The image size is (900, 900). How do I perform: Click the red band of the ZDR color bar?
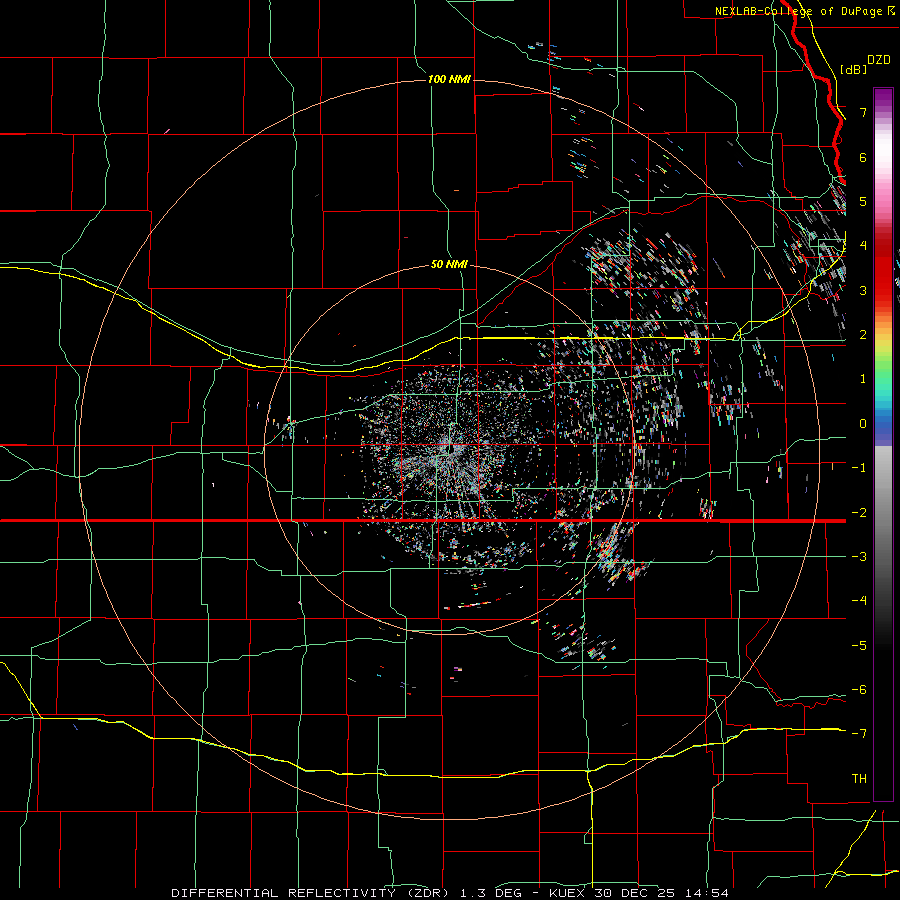click(x=883, y=270)
